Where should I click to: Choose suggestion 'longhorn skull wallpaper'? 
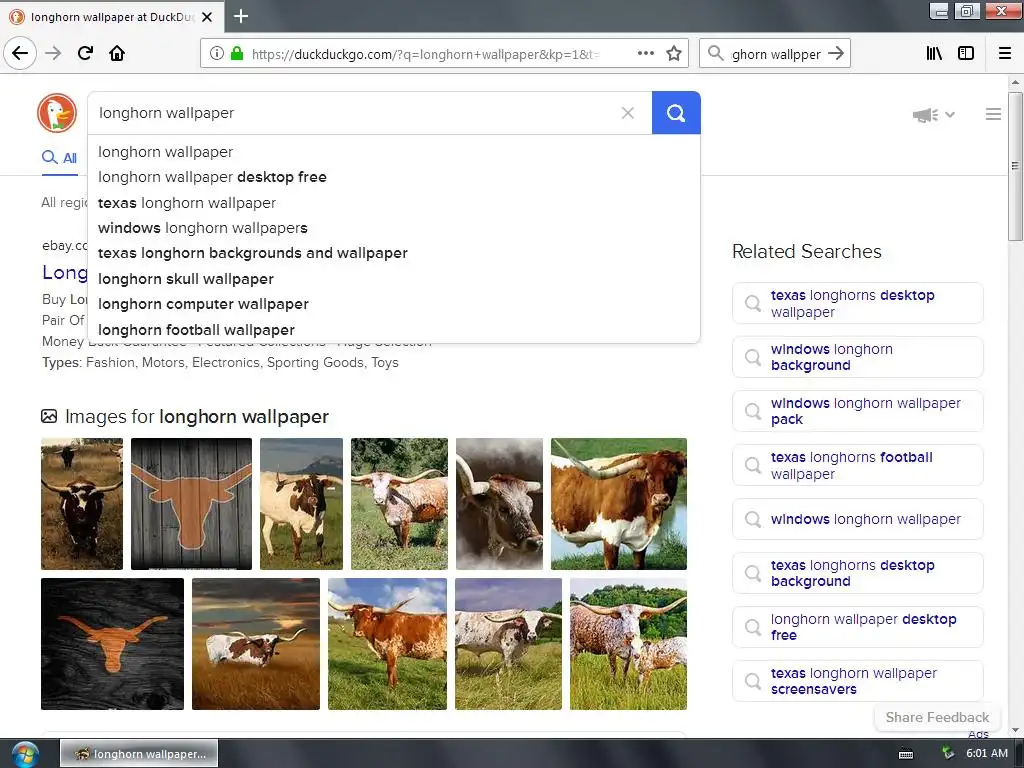point(394,279)
